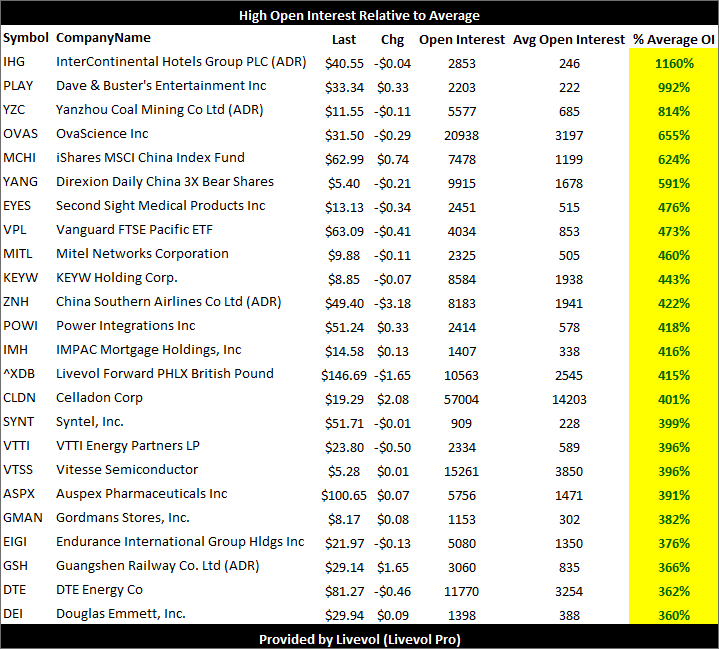This screenshot has width=719, height=649.
Task: Select the MITL symbol cell
Action: pos(18,254)
